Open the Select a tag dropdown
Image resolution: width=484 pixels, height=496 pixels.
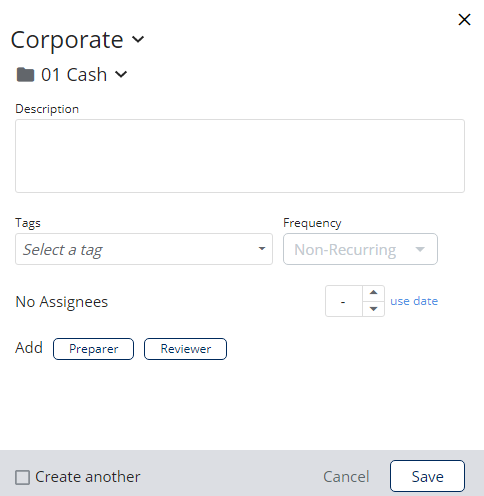pos(144,249)
